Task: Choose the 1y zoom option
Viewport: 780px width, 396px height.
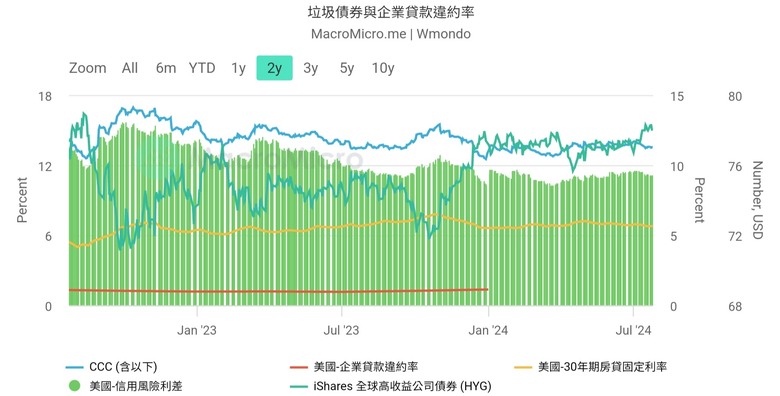Action: pyautogui.click(x=238, y=68)
